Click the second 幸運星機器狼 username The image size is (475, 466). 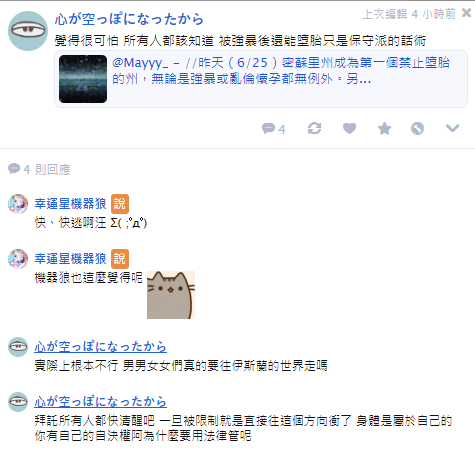click(x=70, y=259)
